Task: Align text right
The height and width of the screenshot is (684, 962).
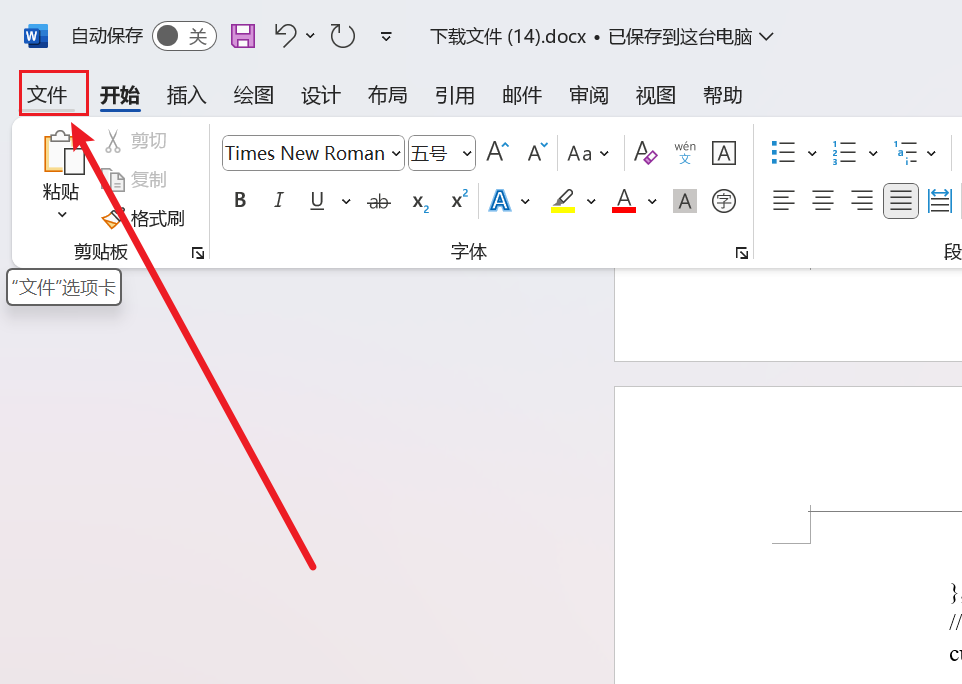Action: pyautogui.click(x=862, y=201)
